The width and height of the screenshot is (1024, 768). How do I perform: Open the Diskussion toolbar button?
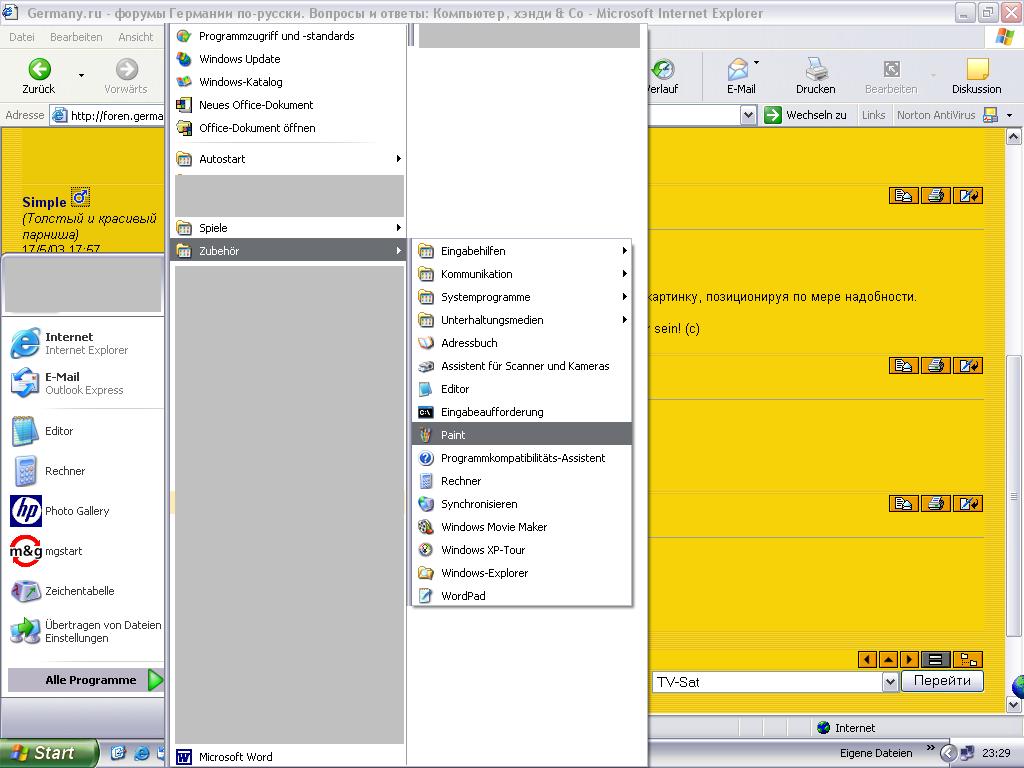pyautogui.click(x=976, y=75)
